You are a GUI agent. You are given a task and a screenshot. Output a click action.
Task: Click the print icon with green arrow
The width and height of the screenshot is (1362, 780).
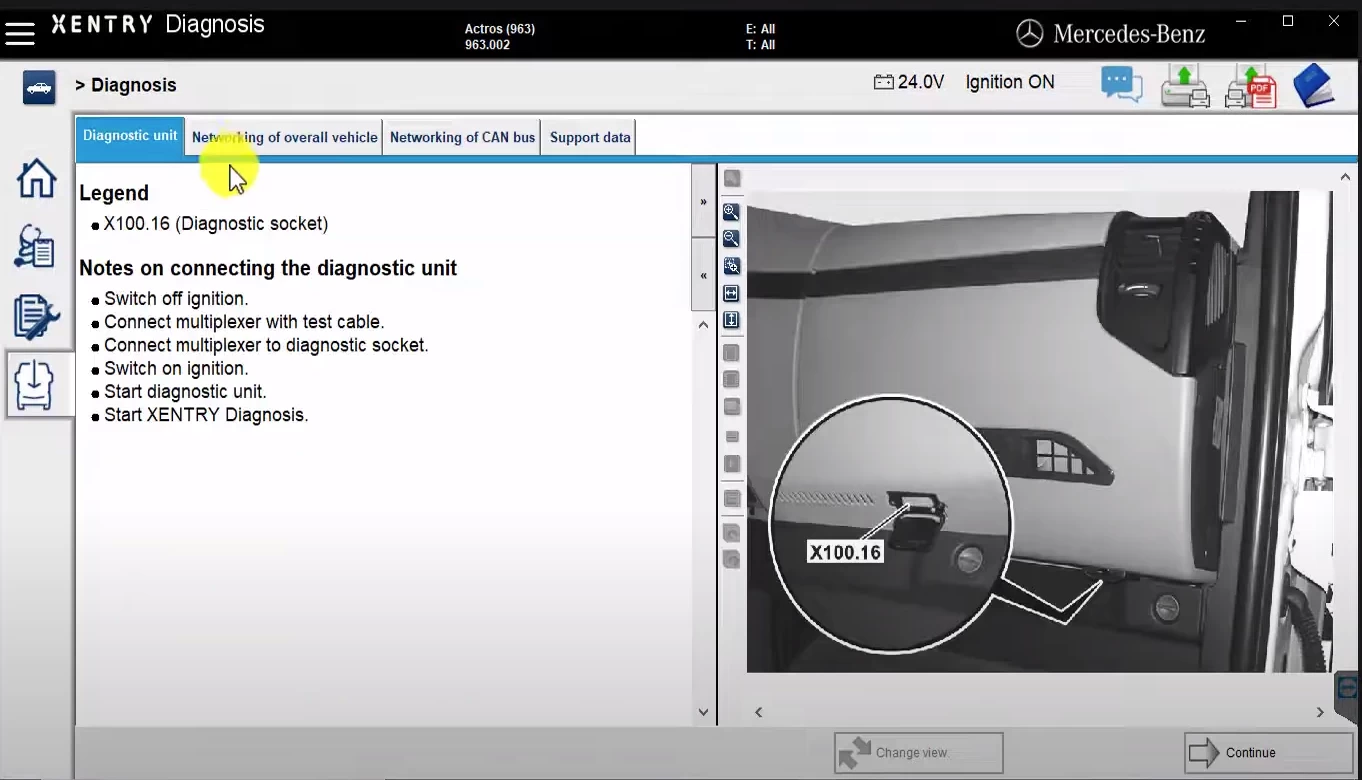click(1185, 86)
